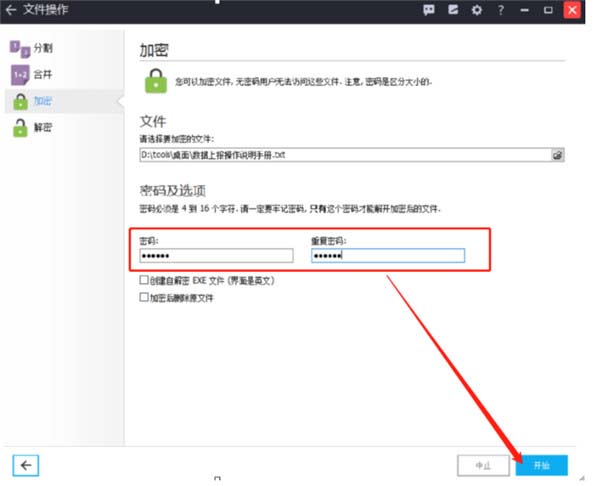Open help question mark icon
This screenshot has height=486, width=600.
501,10
